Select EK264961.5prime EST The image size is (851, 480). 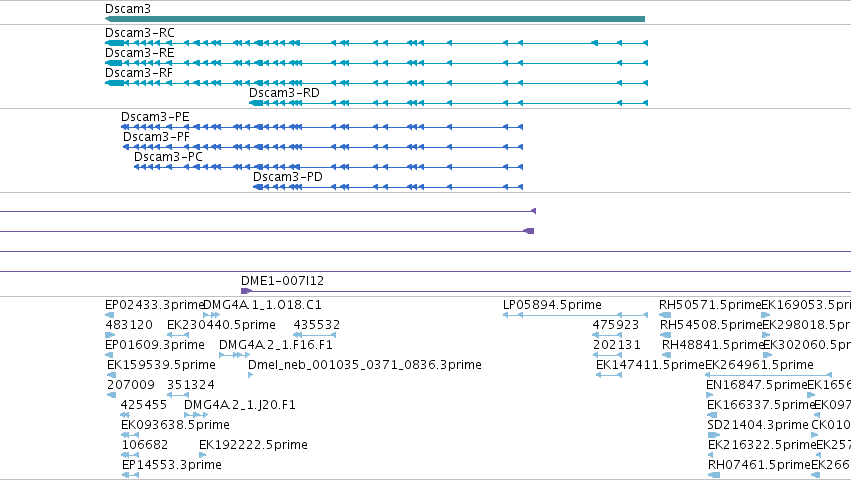(x=759, y=365)
